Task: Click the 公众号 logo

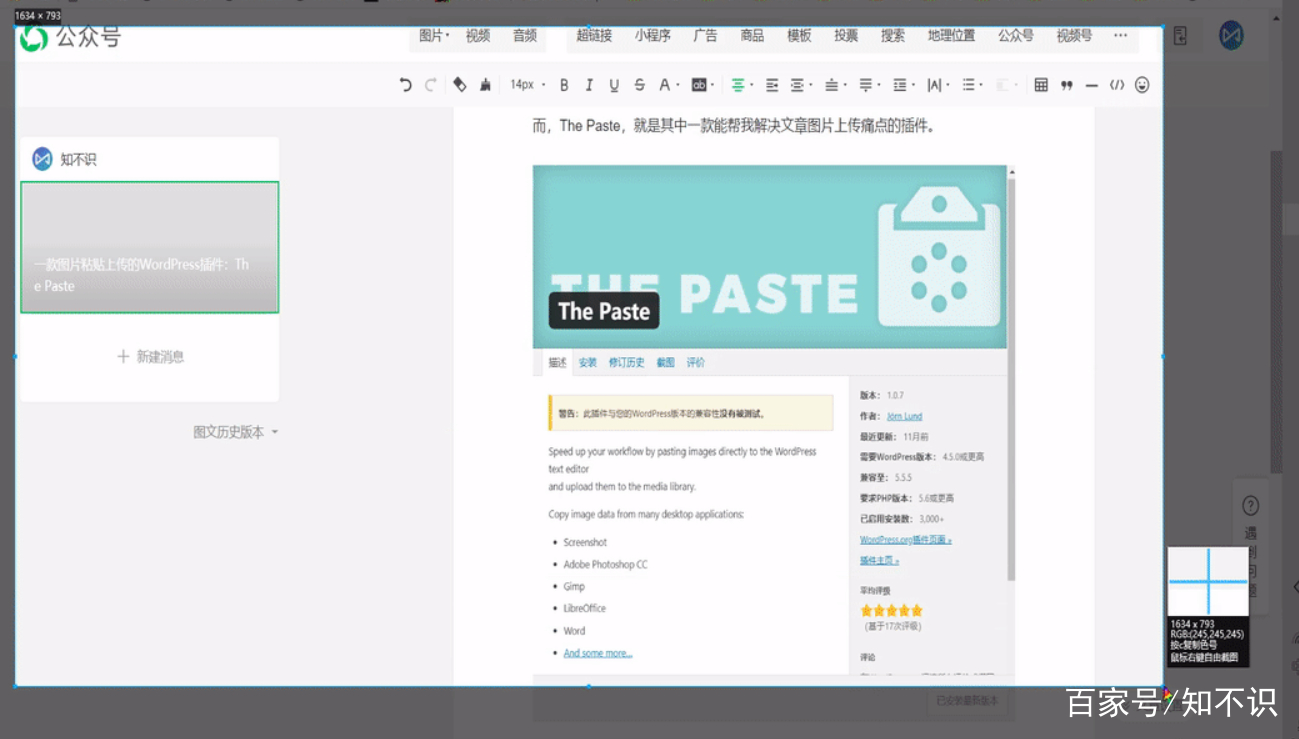Action: click(x=70, y=38)
